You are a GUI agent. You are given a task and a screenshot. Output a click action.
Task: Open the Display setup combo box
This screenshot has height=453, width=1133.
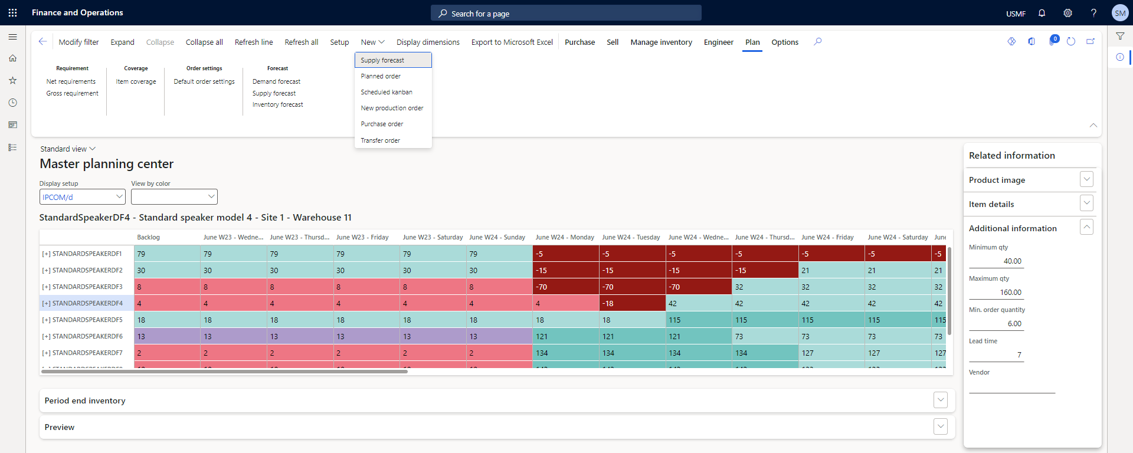[82, 197]
